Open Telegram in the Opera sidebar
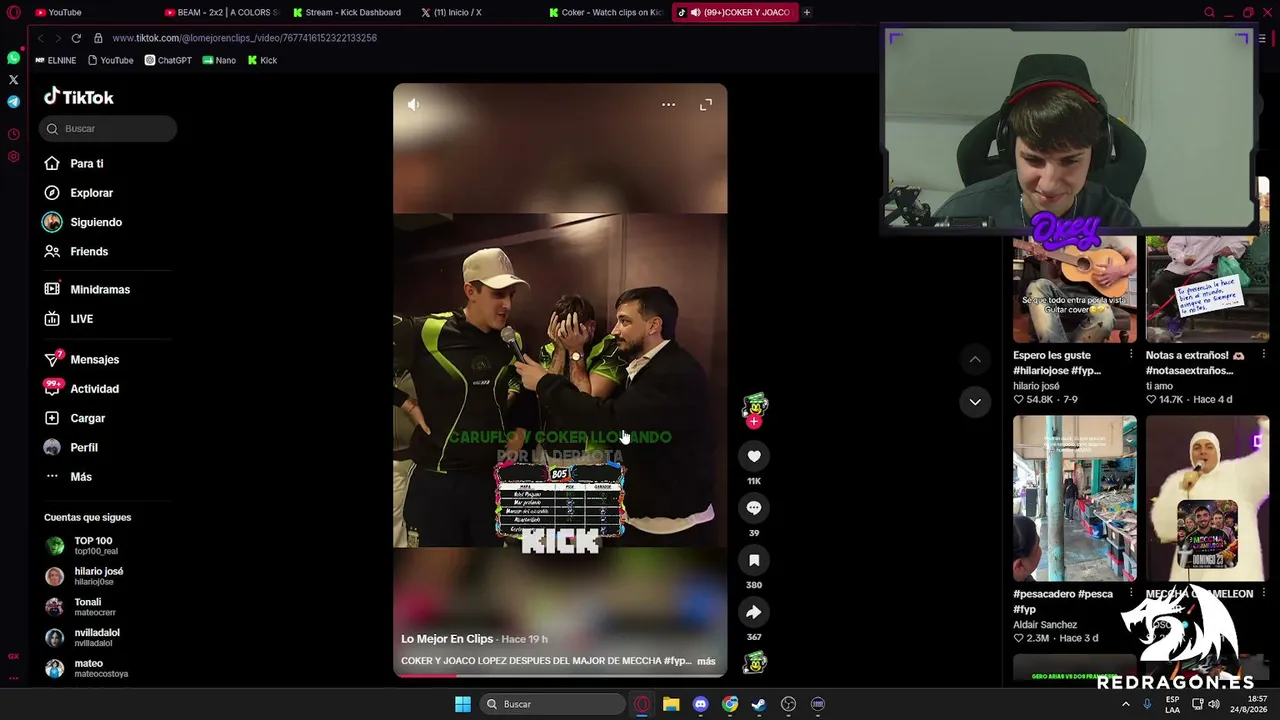Viewport: 1280px width, 720px height. pyautogui.click(x=13, y=102)
